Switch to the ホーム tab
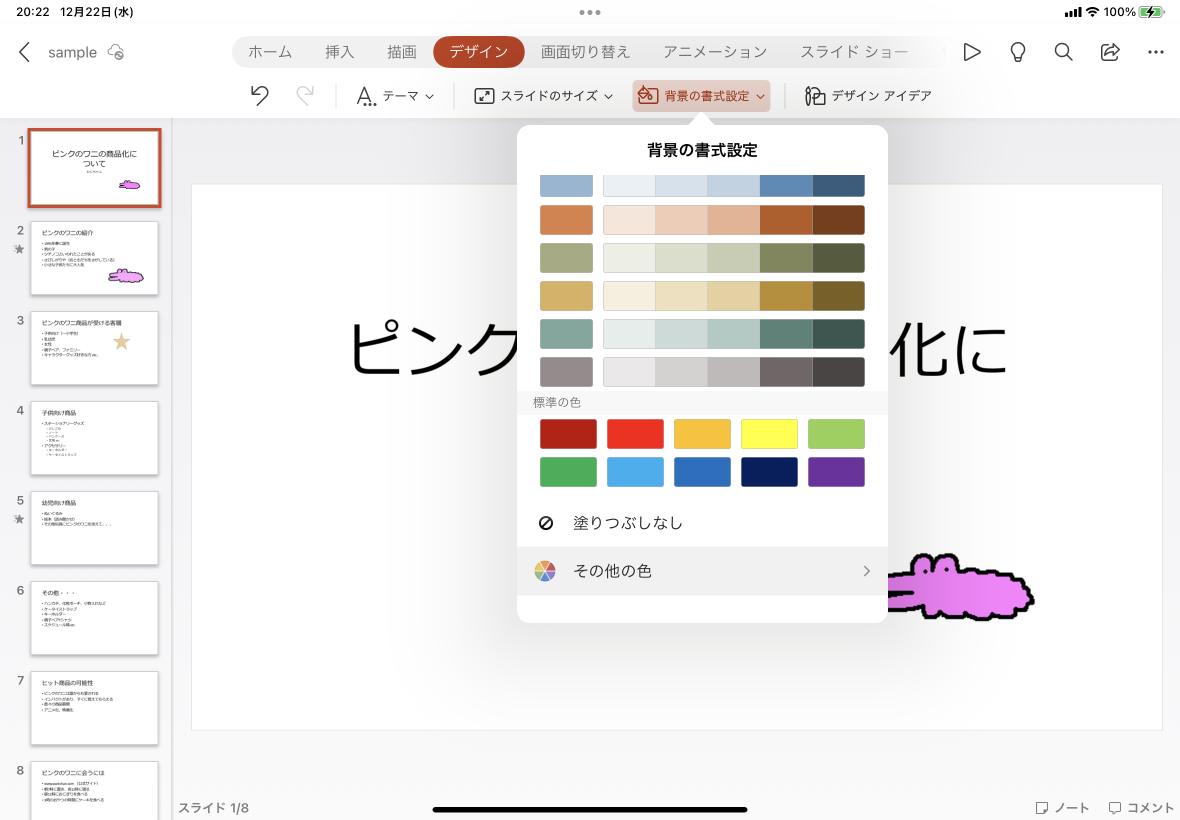The width and height of the screenshot is (1180, 820). coord(270,52)
